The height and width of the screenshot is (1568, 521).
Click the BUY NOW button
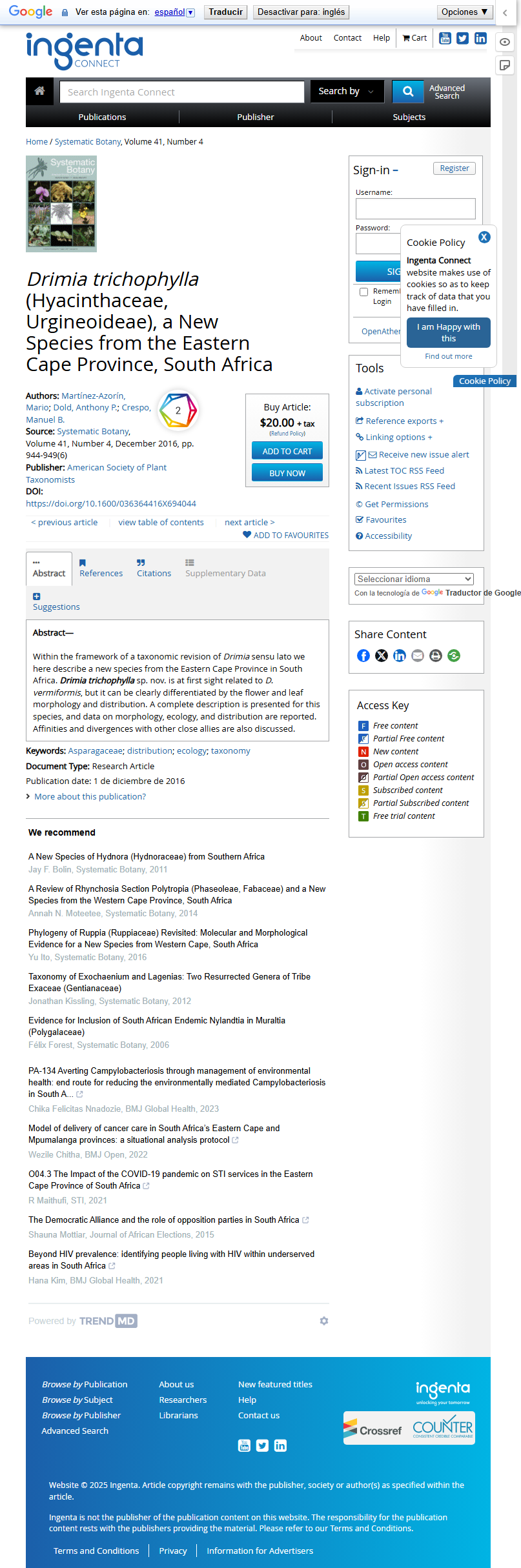tap(287, 473)
